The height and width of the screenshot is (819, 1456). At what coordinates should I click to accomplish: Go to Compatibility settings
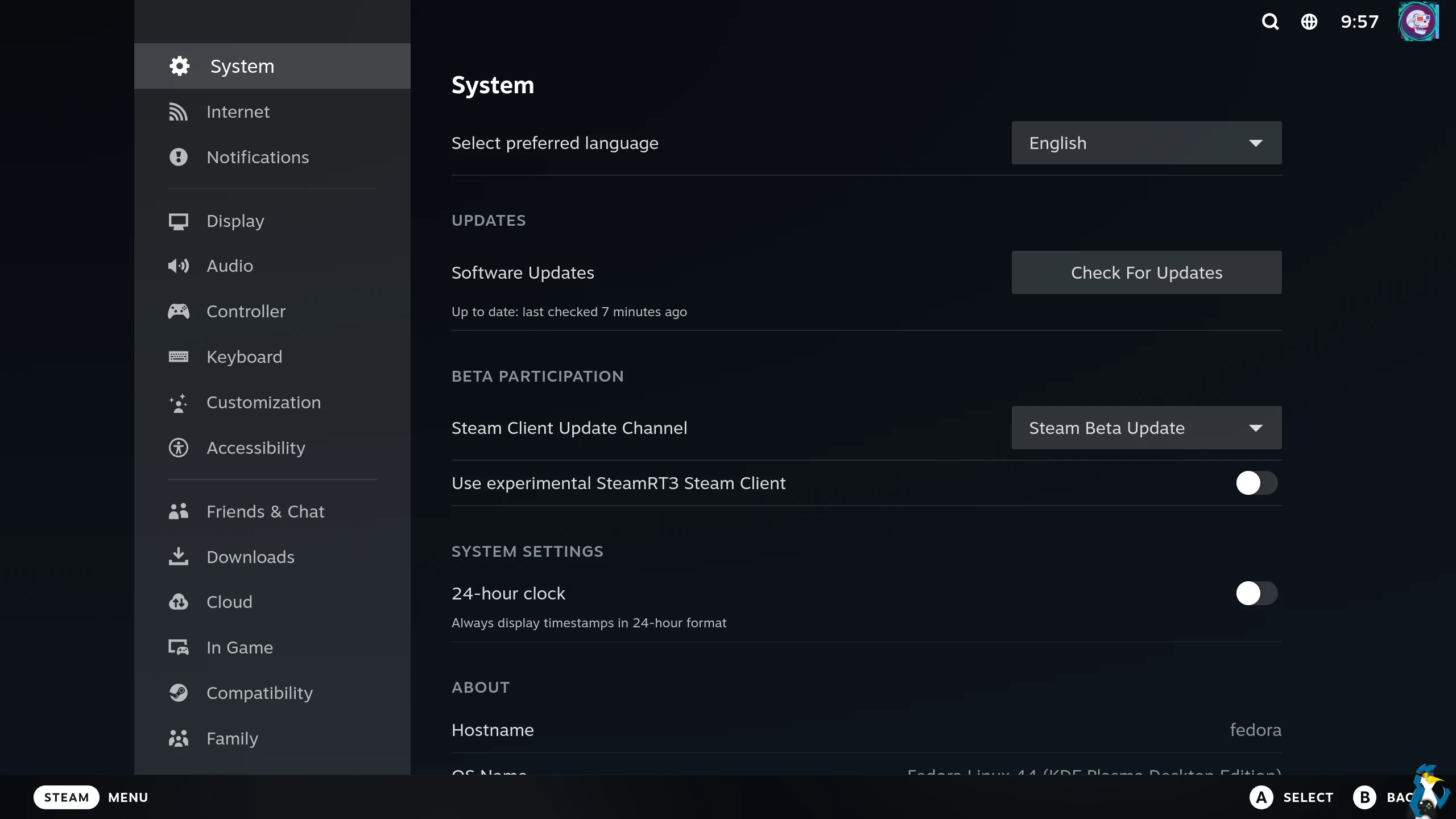pos(272,693)
